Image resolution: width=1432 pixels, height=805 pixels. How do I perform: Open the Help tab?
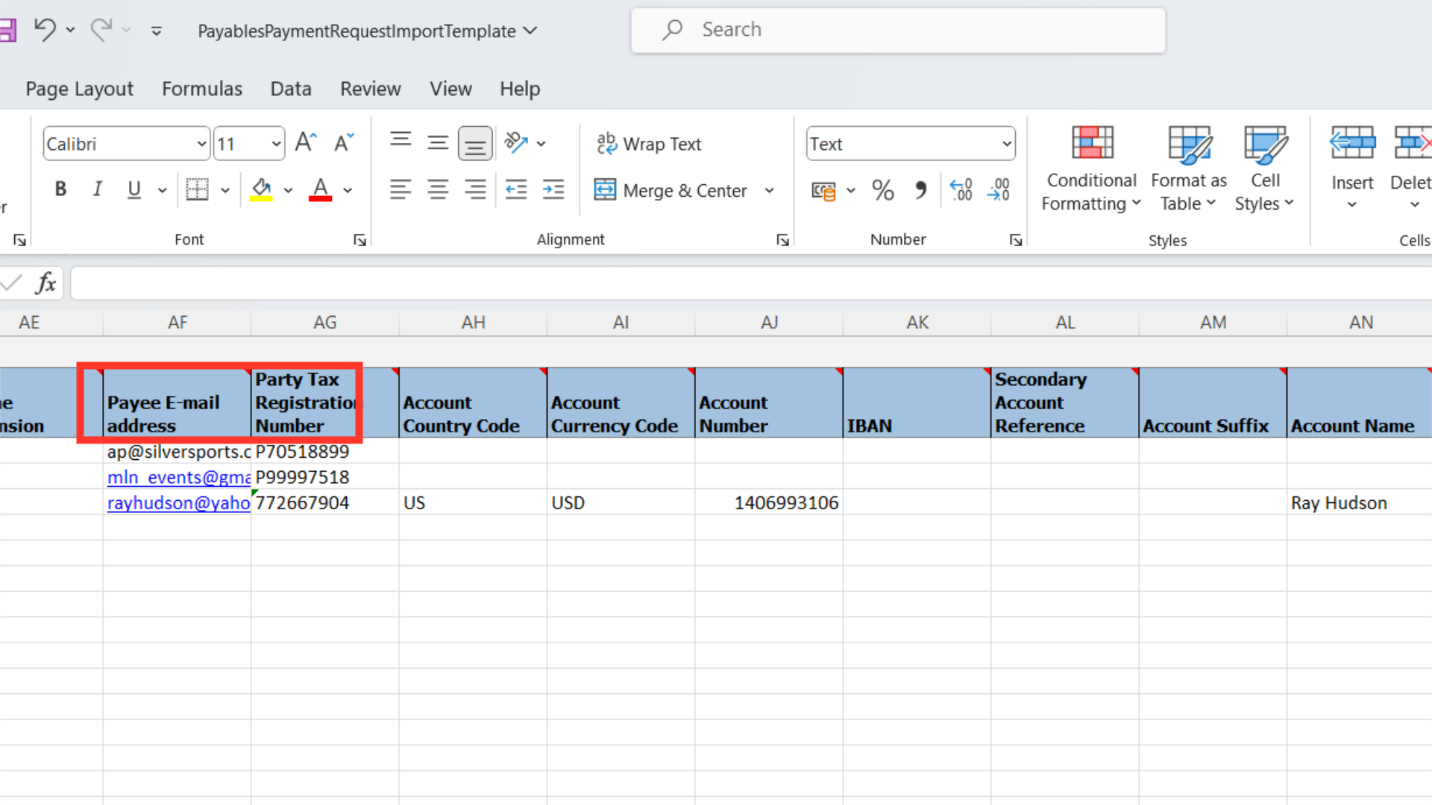pyautogui.click(x=520, y=89)
